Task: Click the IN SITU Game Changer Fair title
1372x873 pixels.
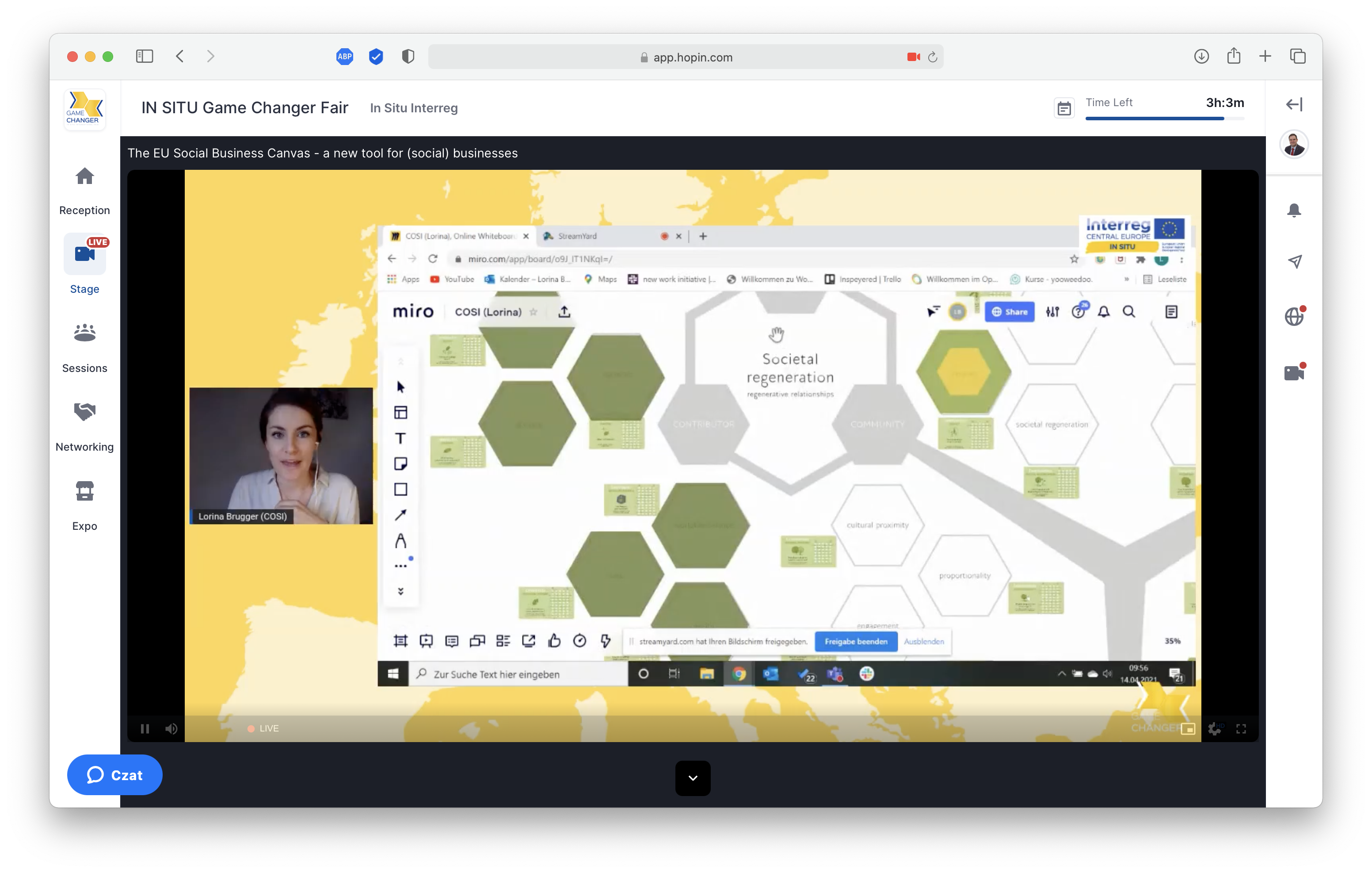Action: pos(244,107)
